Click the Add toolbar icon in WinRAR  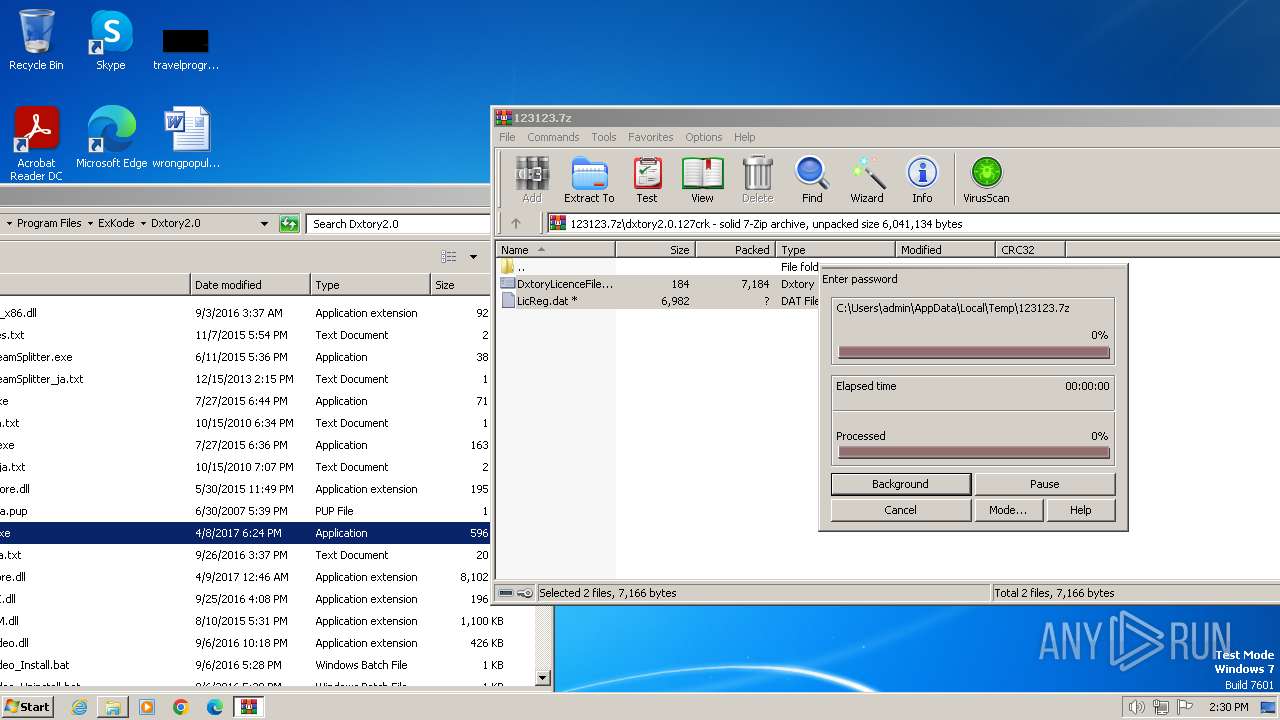tap(531, 180)
